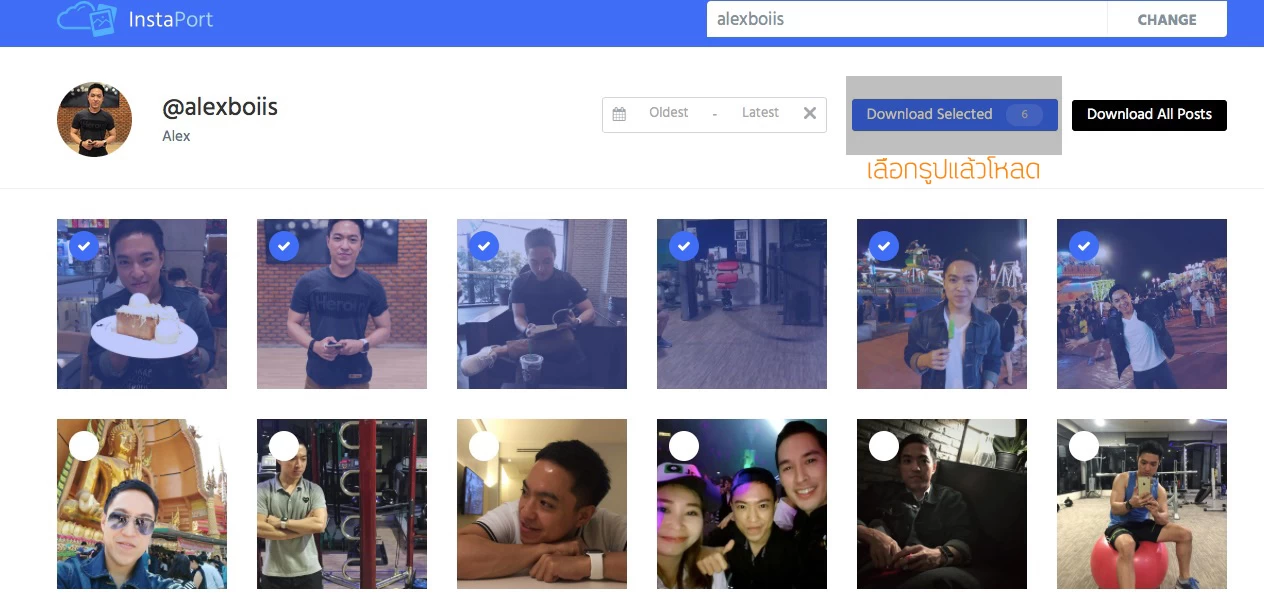1264x611 pixels.
Task: Select the dark sofa photo
Action: (x=884, y=446)
